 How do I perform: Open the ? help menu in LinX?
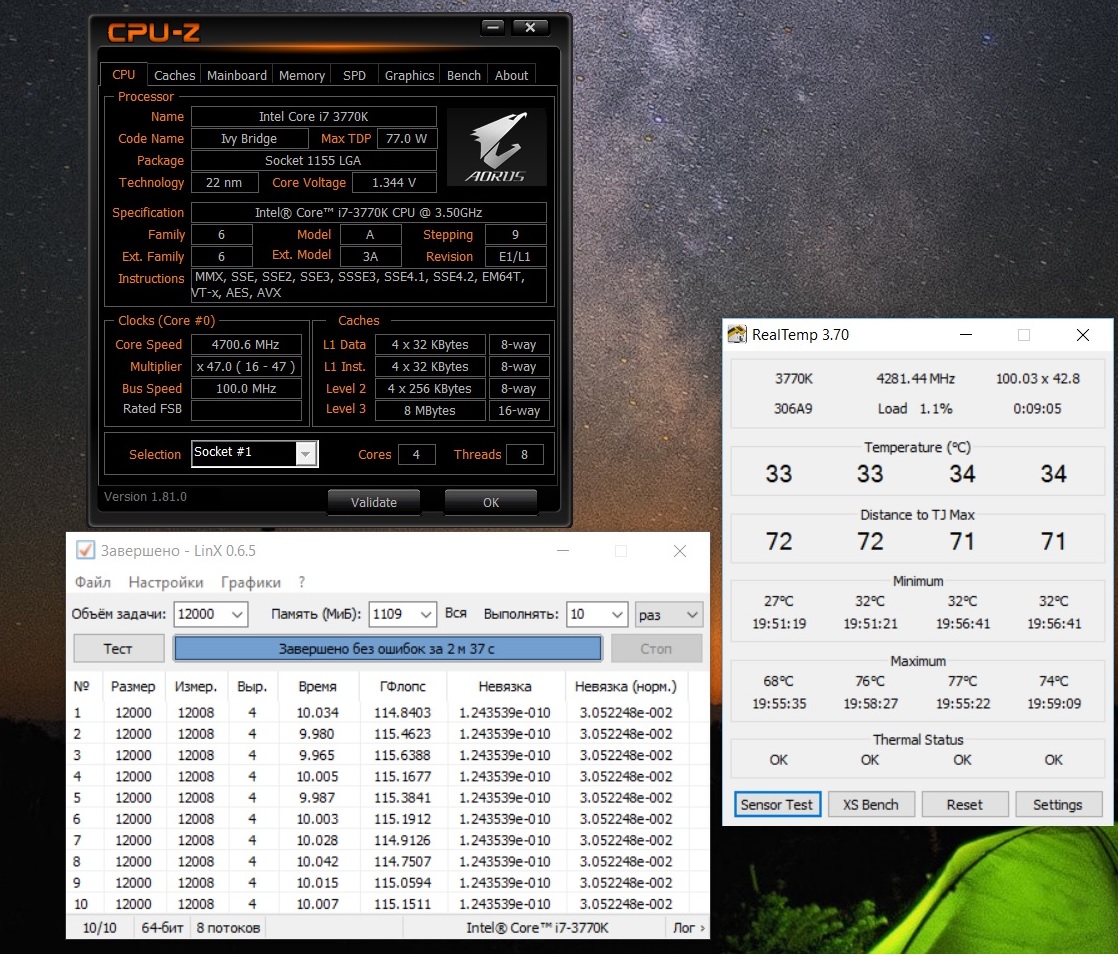click(x=302, y=582)
